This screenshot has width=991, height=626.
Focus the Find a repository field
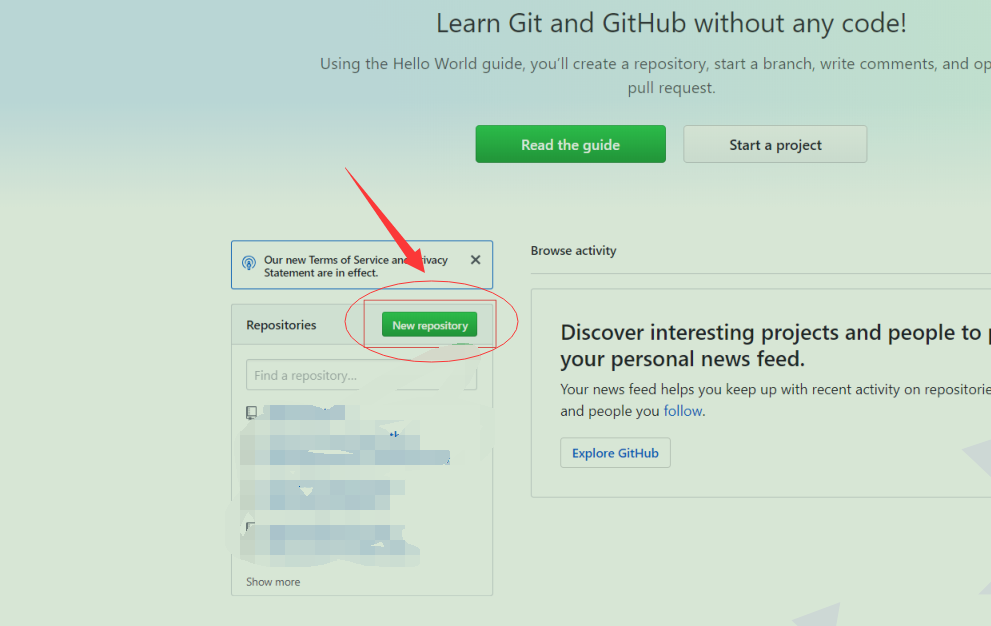[361, 376]
